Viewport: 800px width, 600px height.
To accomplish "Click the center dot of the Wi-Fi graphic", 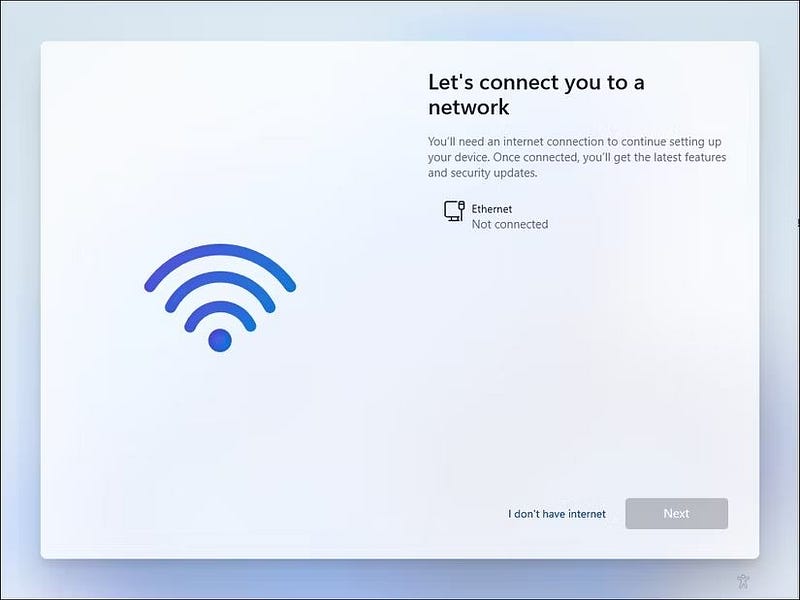I will (x=220, y=340).
